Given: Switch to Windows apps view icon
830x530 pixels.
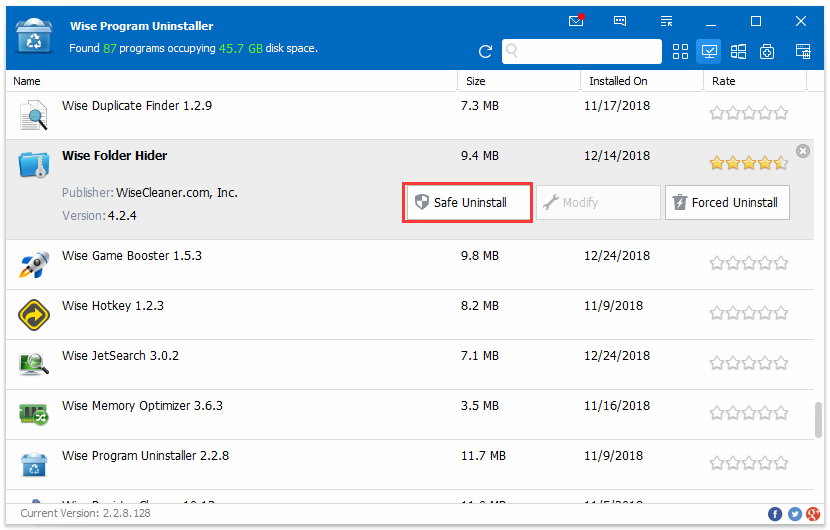Looking at the screenshot, I should point(738,51).
